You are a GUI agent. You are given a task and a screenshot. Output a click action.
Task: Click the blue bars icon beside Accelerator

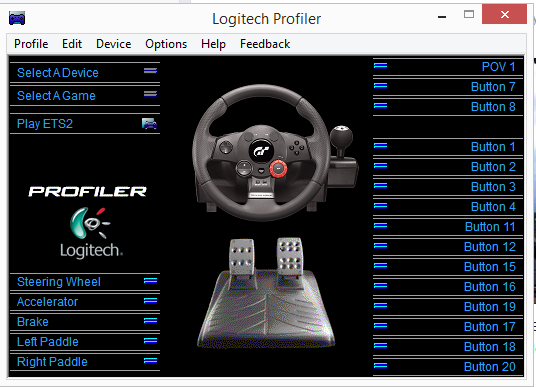click(150, 301)
